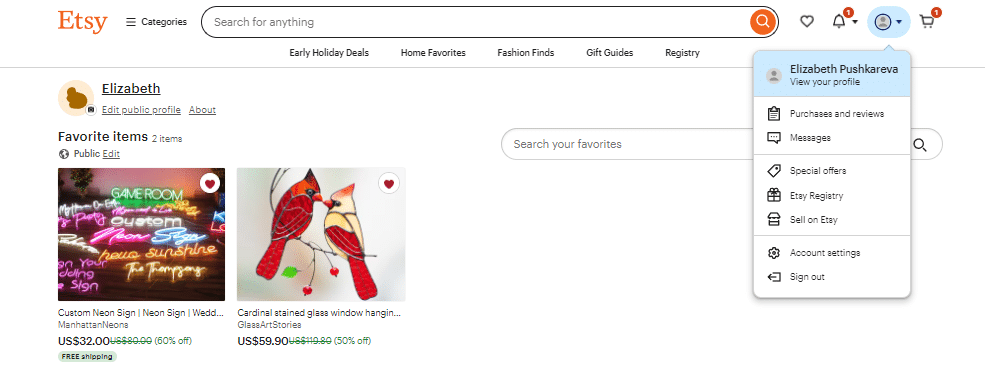Open the Gift Guides nav item
This screenshot has height=389, width=985.
click(x=609, y=53)
